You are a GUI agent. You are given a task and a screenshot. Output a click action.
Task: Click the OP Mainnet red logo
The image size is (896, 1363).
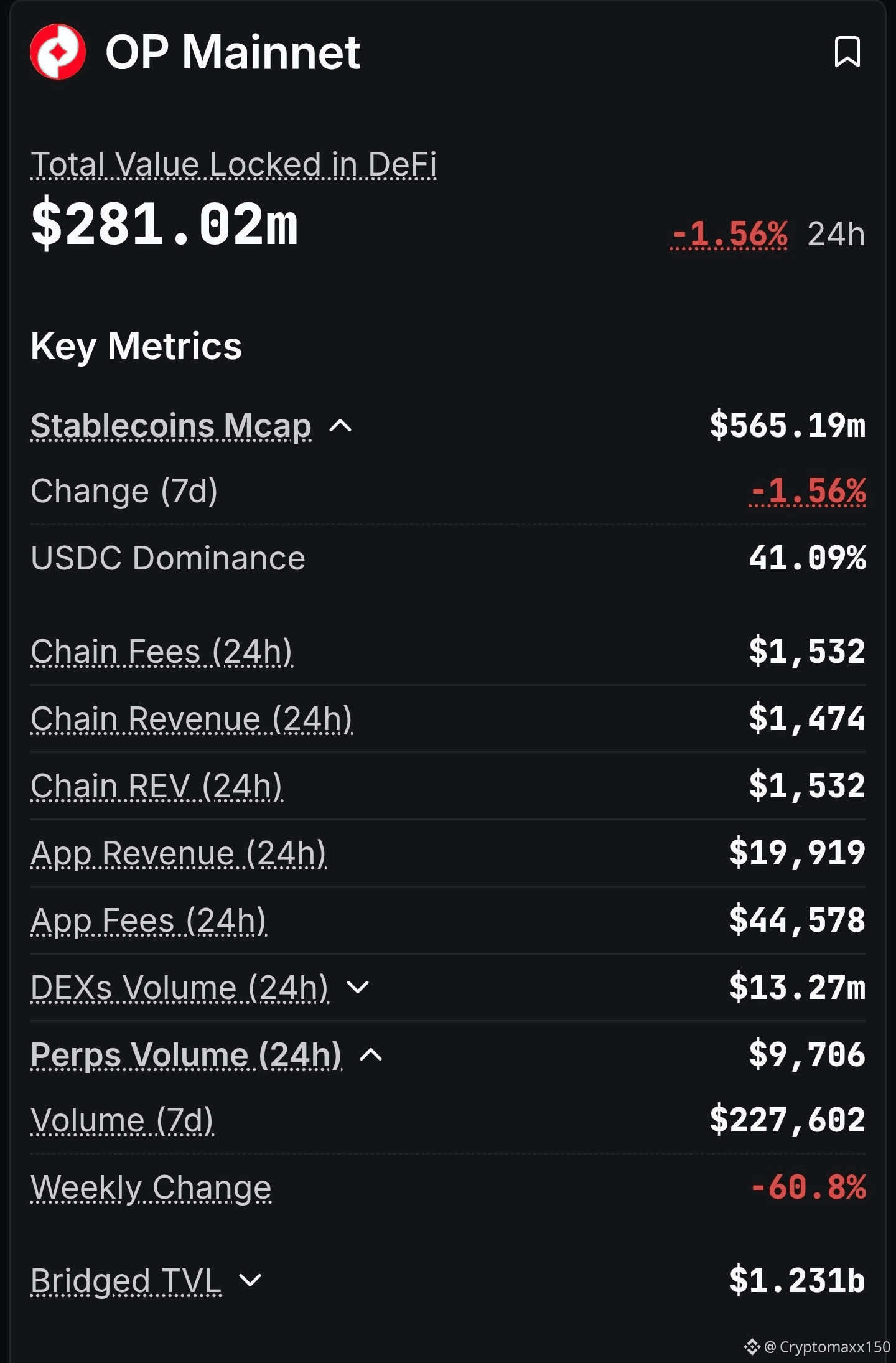pyautogui.click(x=58, y=52)
